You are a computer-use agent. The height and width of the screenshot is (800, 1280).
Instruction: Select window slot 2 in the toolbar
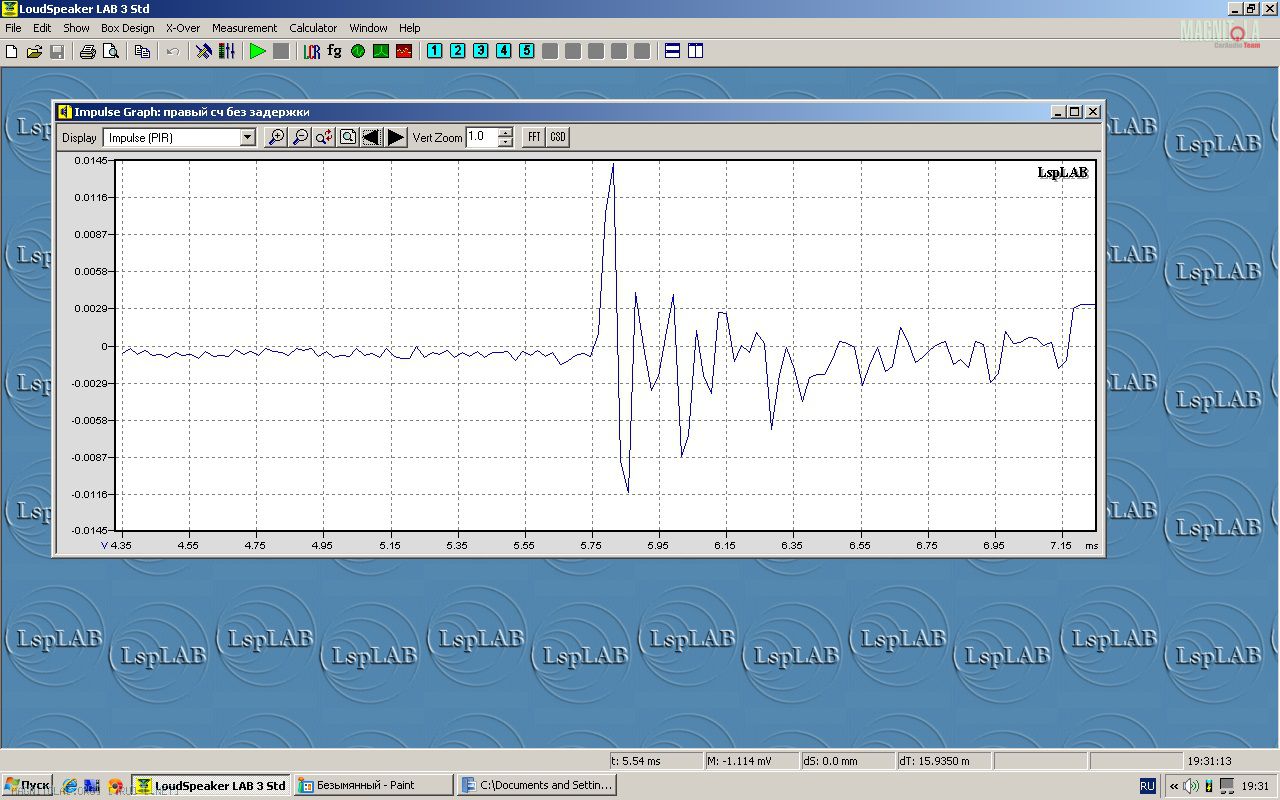click(x=457, y=51)
